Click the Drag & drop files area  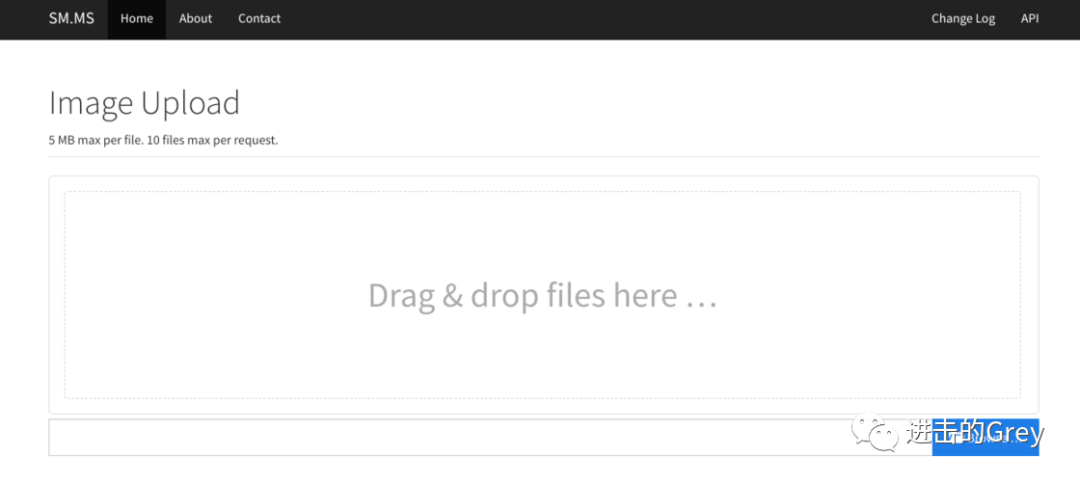coord(543,295)
